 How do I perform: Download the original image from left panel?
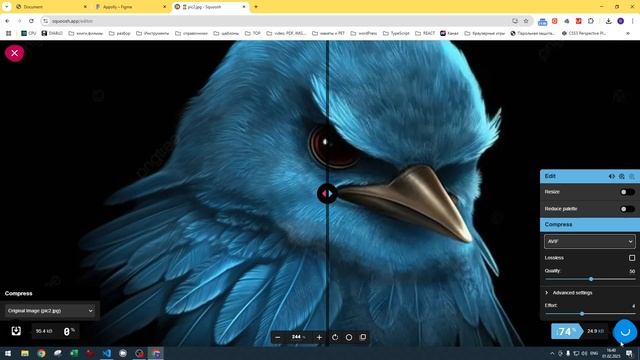coord(16,331)
